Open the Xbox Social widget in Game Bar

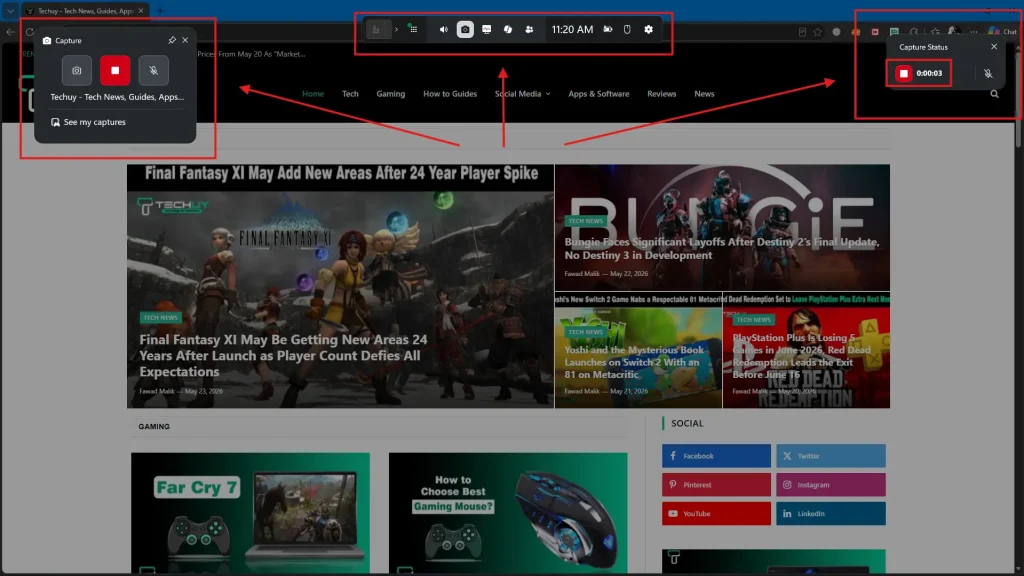pos(529,29)
